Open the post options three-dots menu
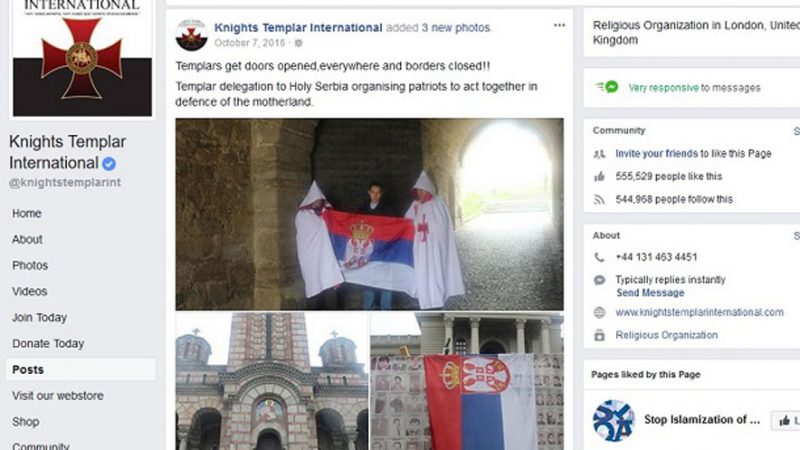 tap(559, 26)
